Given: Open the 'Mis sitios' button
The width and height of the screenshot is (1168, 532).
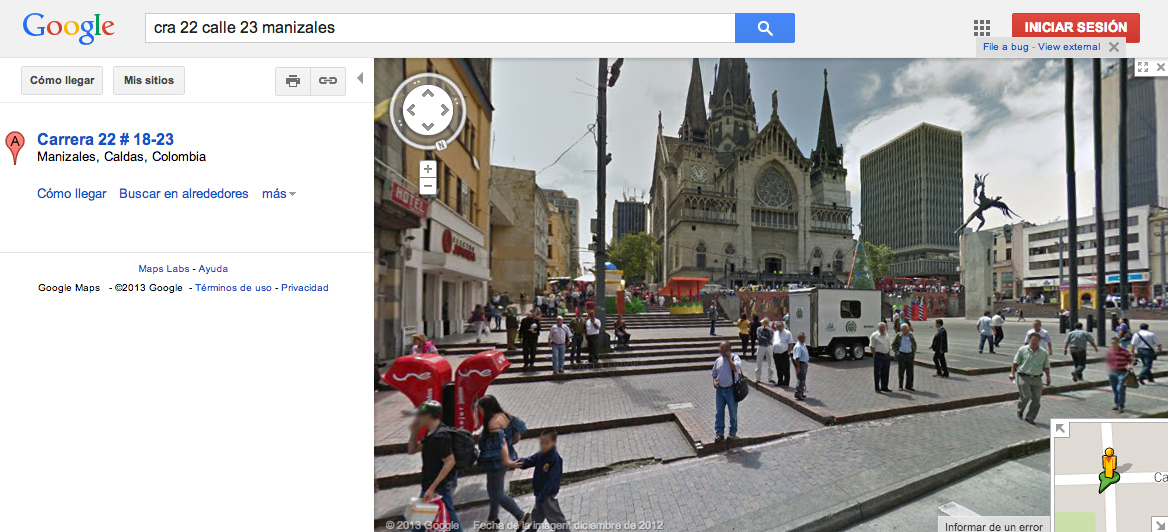Looking at the screenshot, I should (149, 81).
